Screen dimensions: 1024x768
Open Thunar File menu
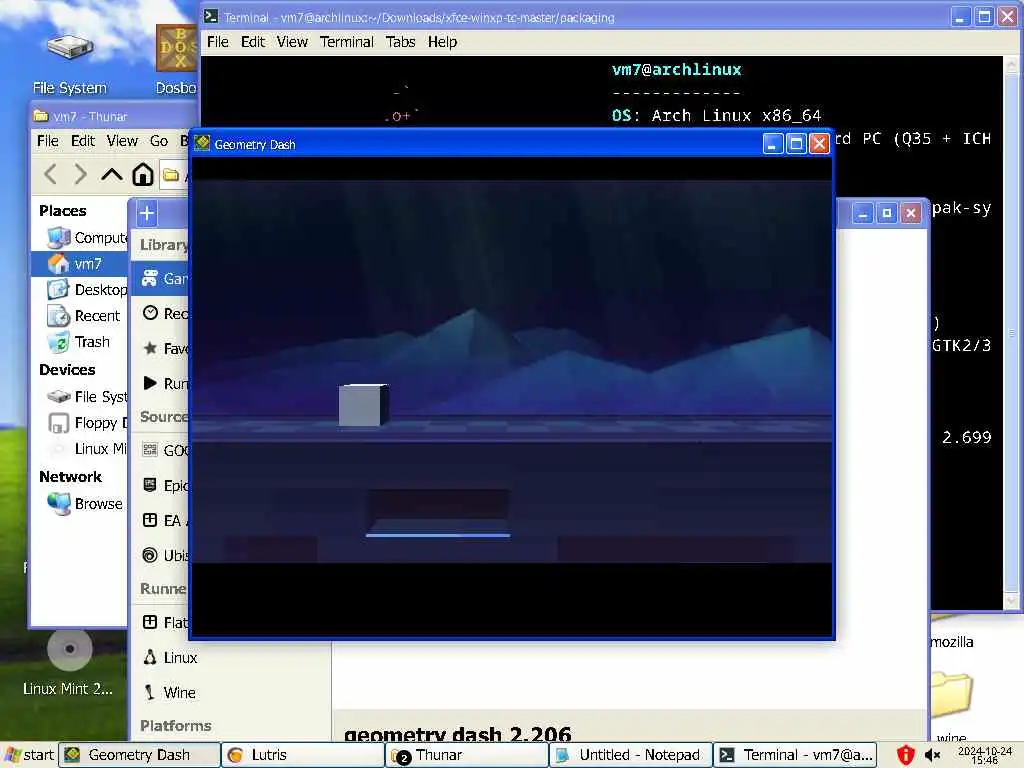click(x=48, y=141)
